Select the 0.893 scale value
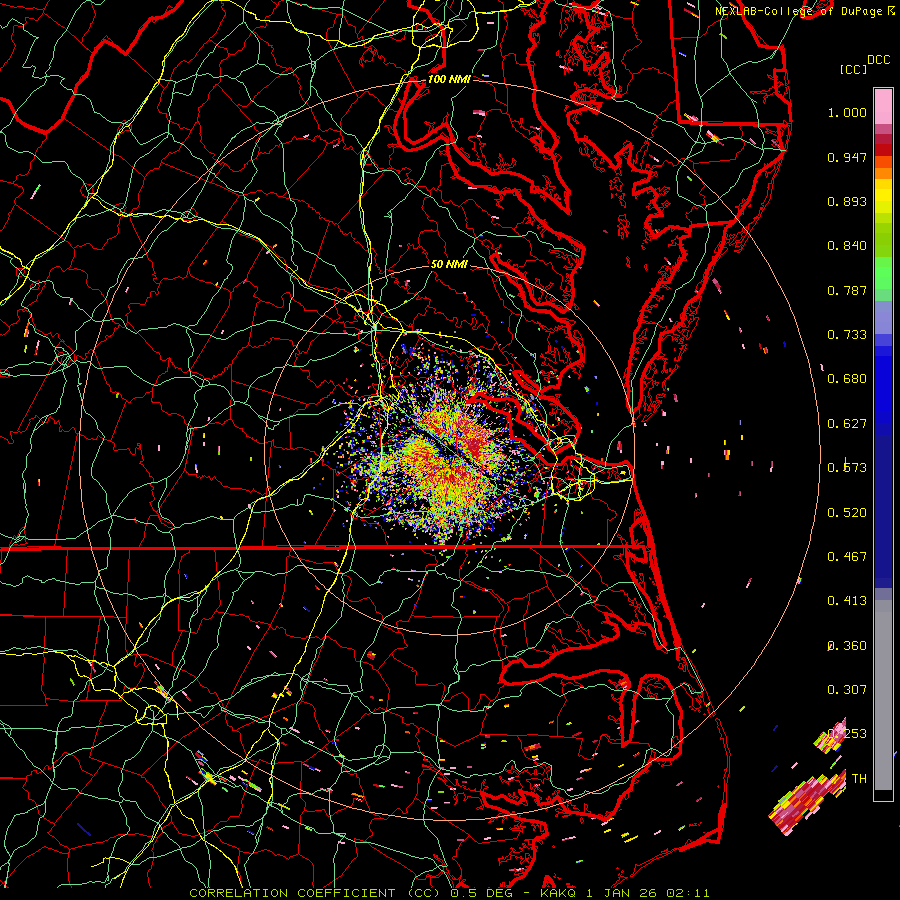The width and height of the screenshot is (900, 900). [x=847, y=201]
